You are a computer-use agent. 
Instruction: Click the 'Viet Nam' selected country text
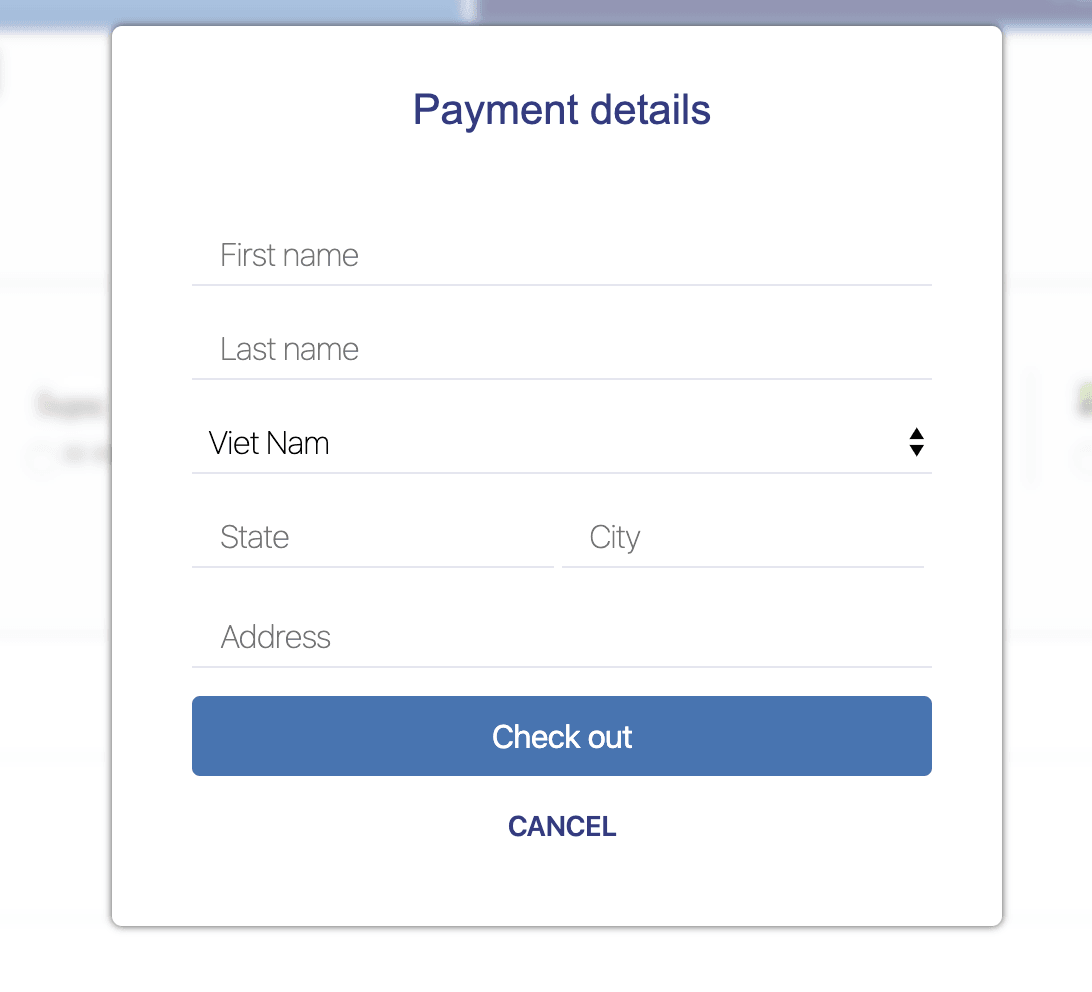[269, 443]
